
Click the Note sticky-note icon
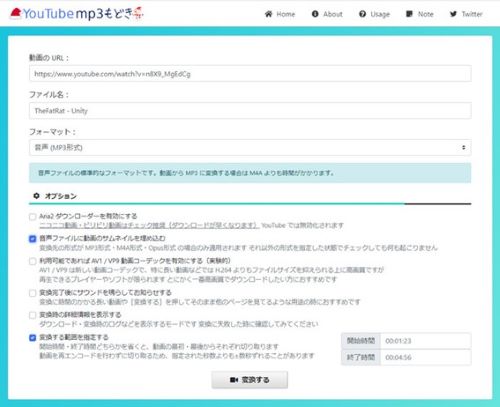coord(409,14)
